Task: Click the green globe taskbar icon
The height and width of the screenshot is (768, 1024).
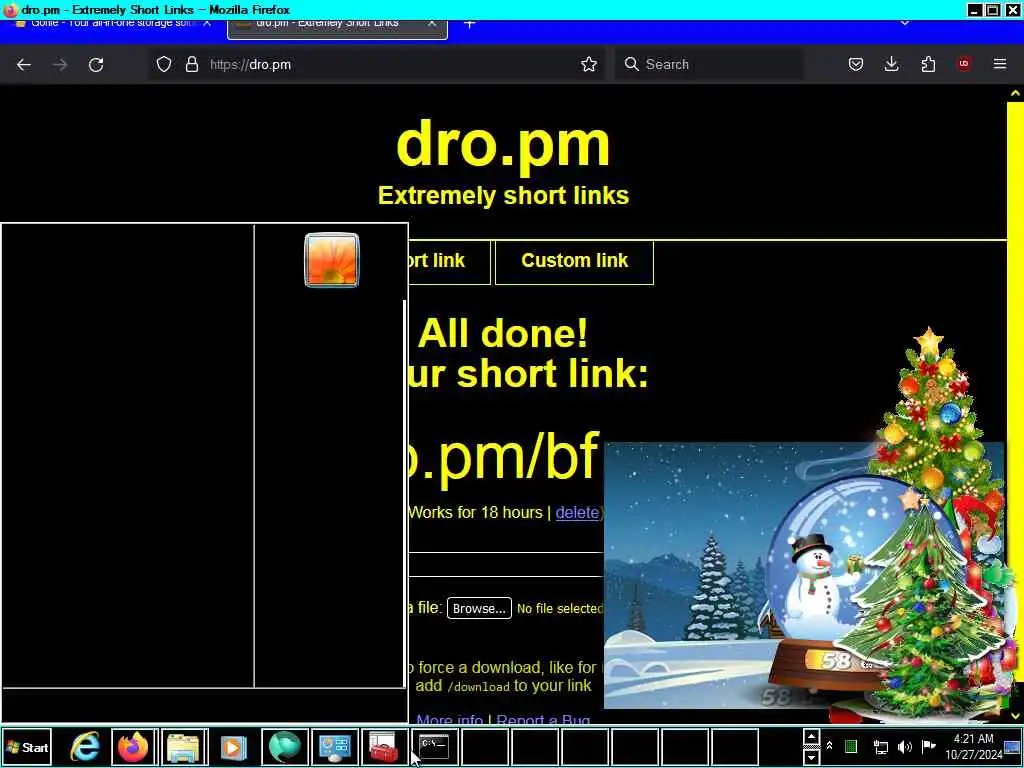Action: tap(285, 747)
